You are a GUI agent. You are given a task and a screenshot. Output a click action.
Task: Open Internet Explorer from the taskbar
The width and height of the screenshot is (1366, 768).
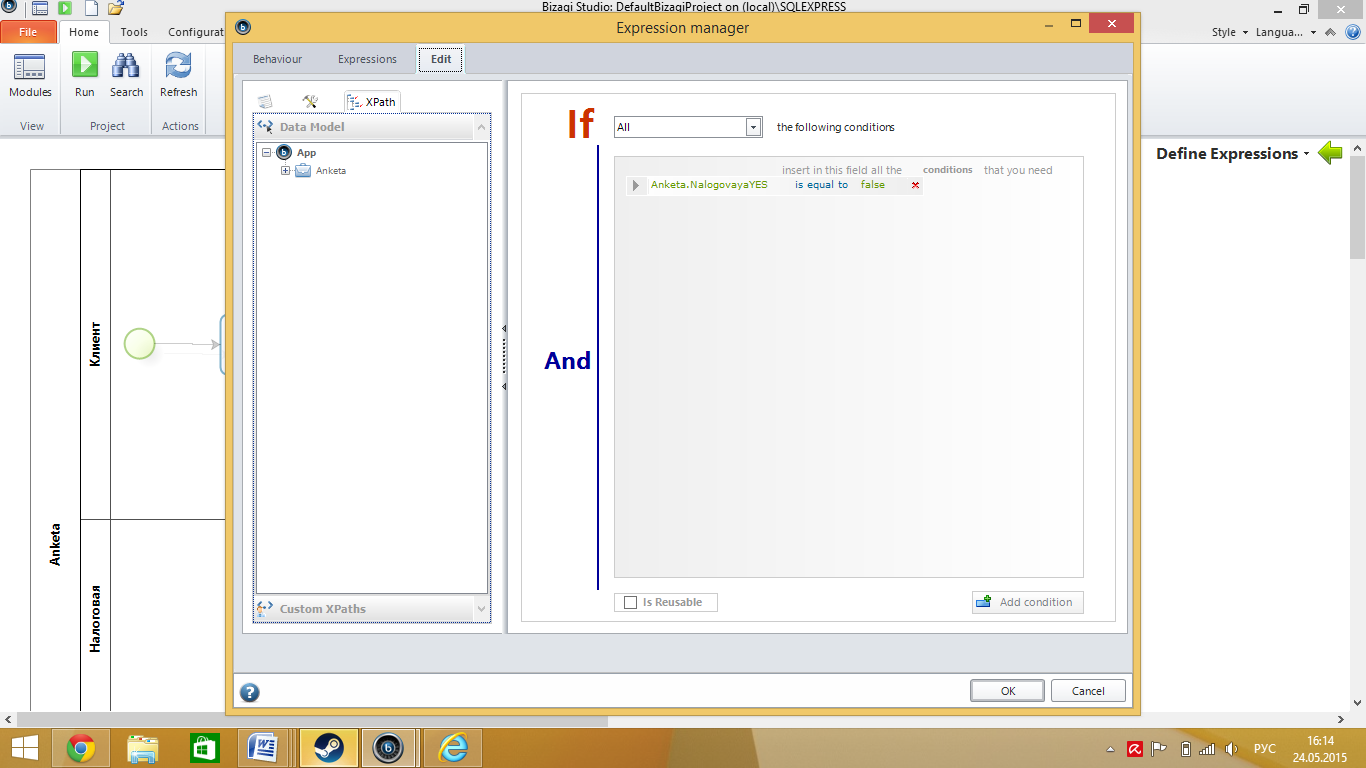point(453,748)
